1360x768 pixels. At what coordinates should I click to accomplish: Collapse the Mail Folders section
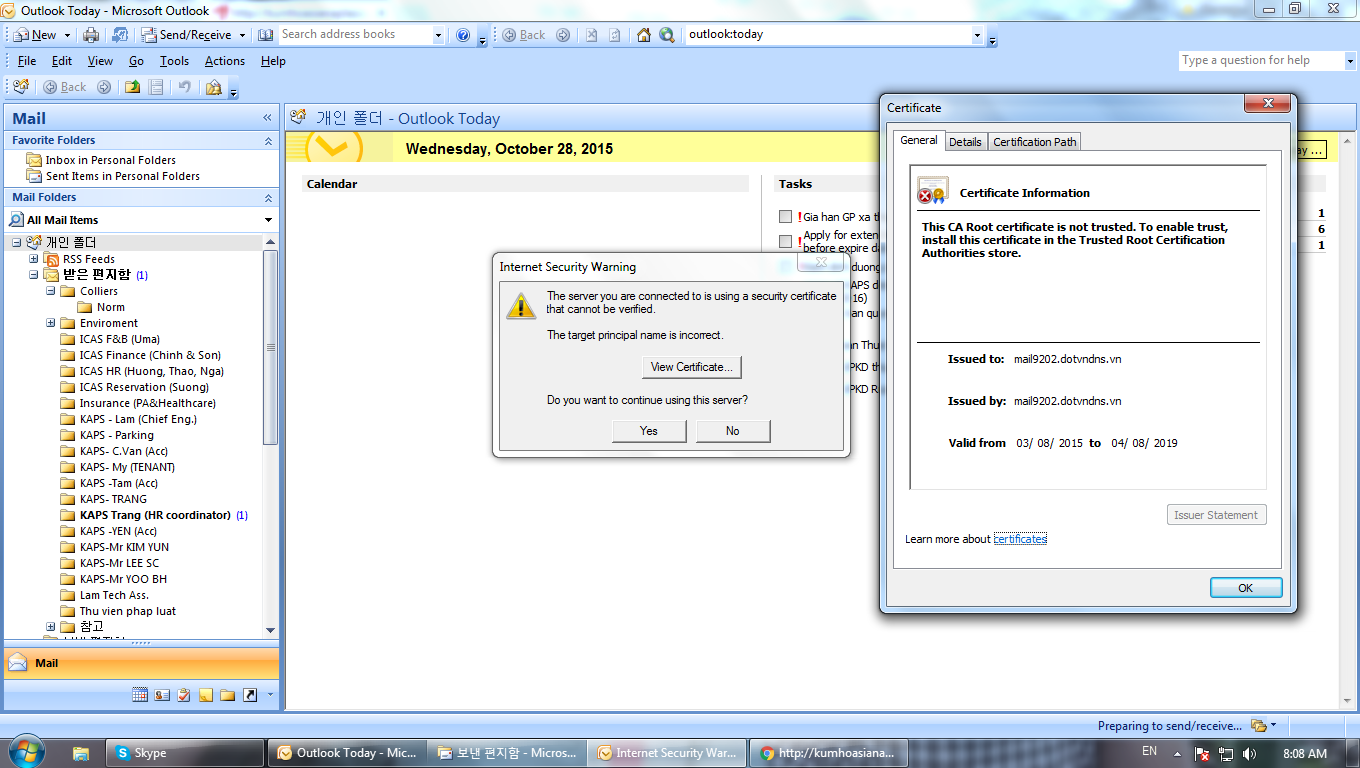(268, 198)
